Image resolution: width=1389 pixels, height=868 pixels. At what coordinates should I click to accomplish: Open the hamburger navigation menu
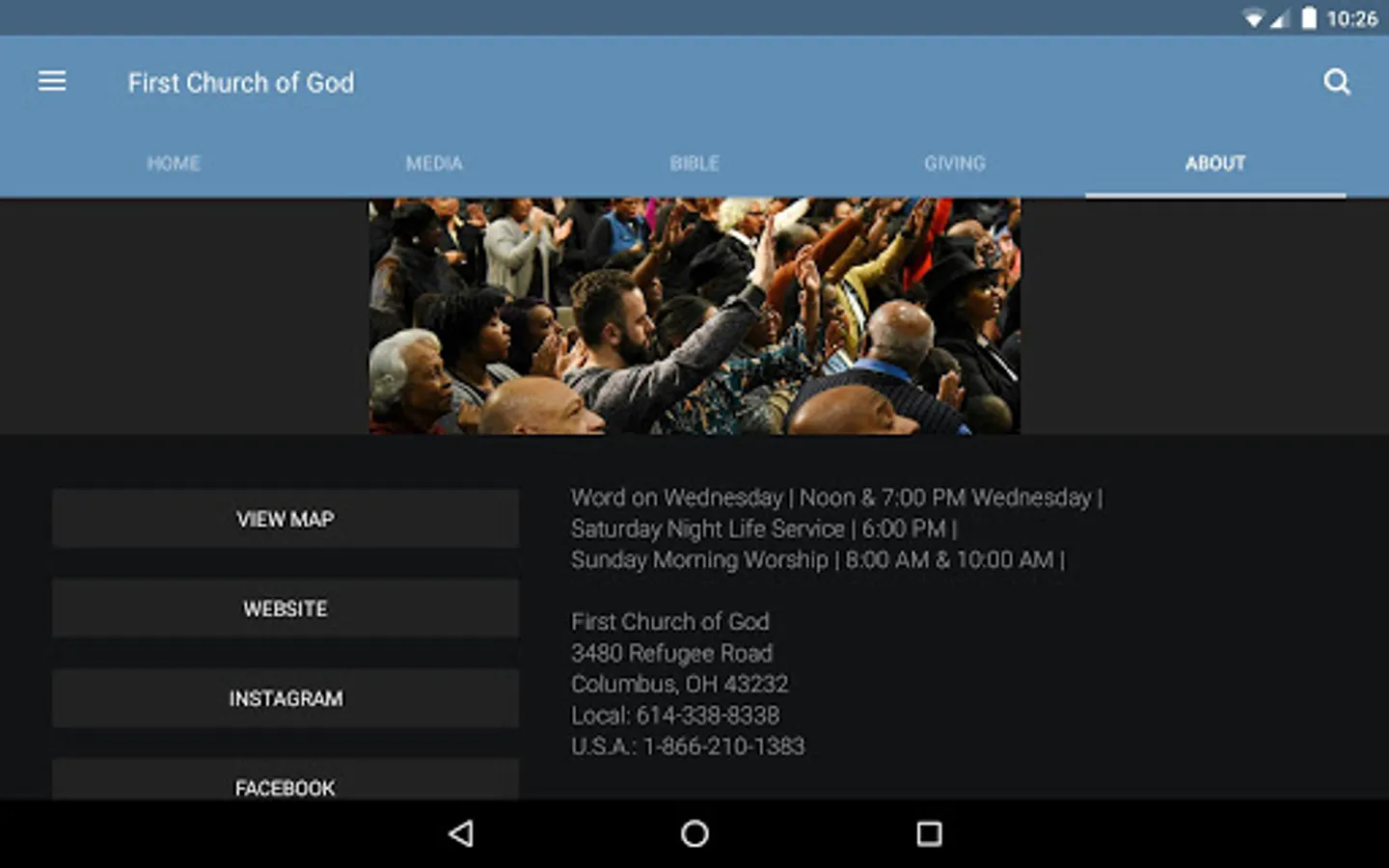click(52, 82)
